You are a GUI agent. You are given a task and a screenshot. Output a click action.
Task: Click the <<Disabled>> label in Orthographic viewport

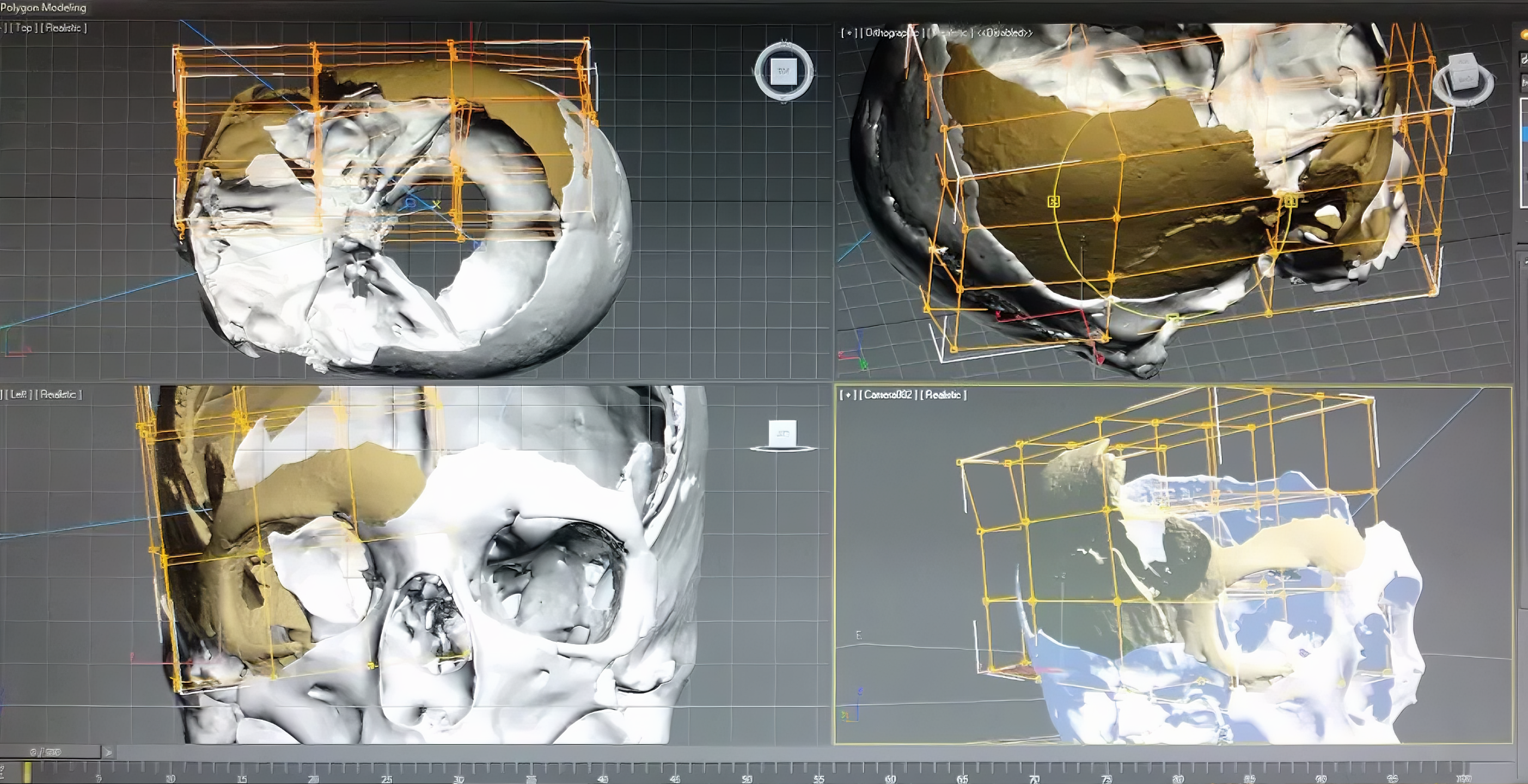[1005, 33]
